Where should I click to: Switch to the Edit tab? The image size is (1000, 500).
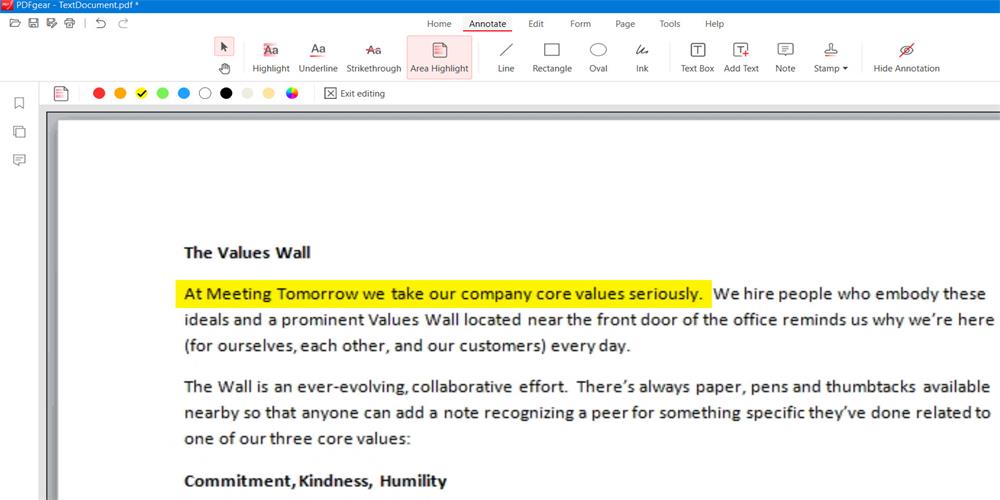coord(536,23)
